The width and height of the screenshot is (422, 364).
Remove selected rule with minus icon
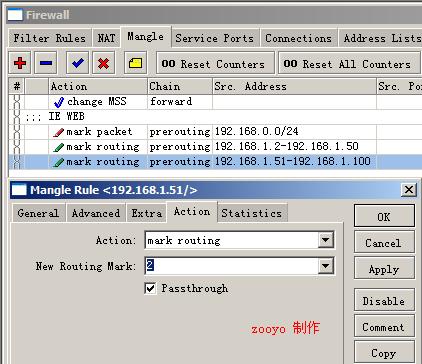click(46, 63)
